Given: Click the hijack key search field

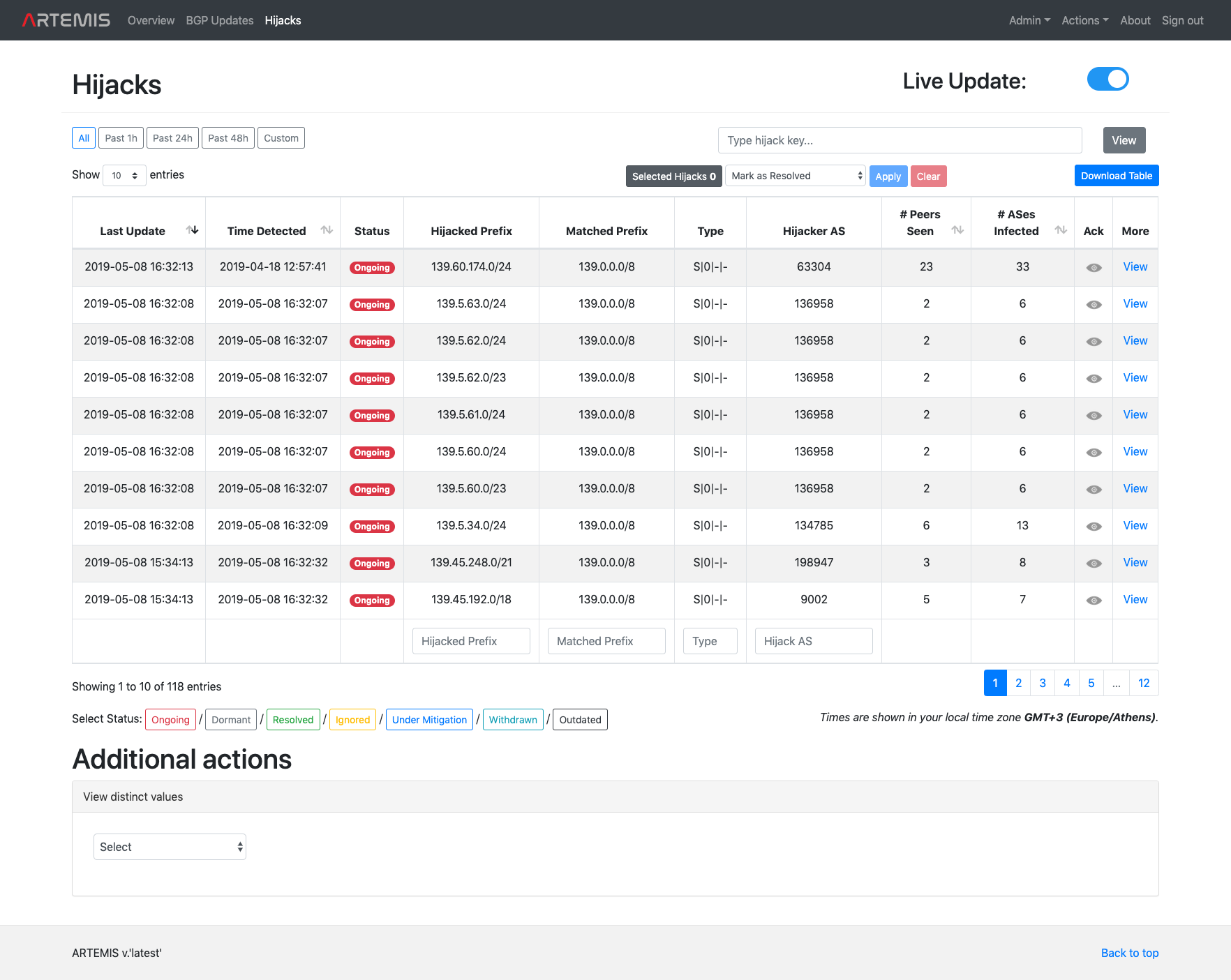Looking at the screenshot, I should (x=900, y=140).
